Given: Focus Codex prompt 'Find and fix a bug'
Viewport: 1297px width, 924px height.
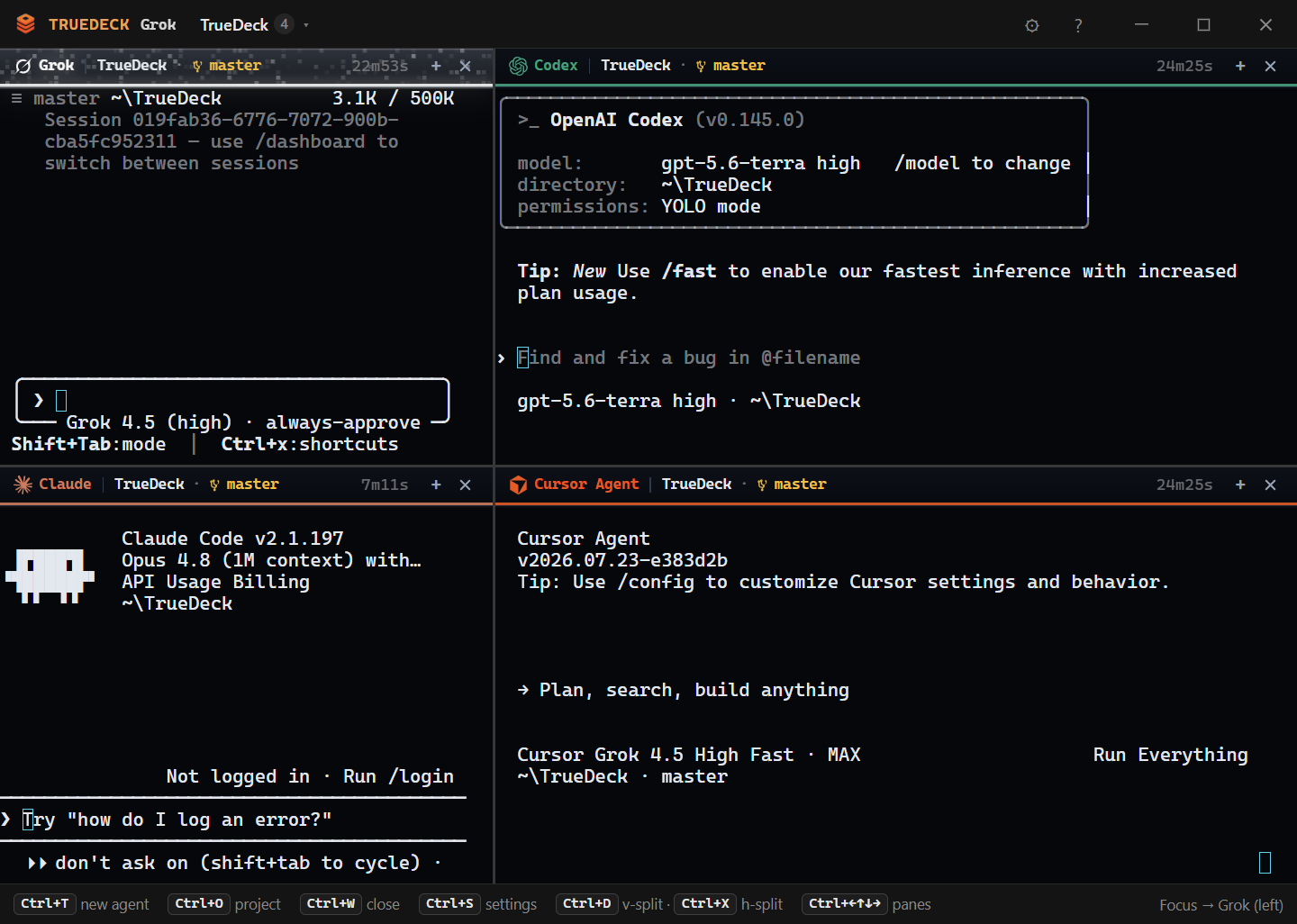Looking at the screenshot, I should (x=689, y=358).
